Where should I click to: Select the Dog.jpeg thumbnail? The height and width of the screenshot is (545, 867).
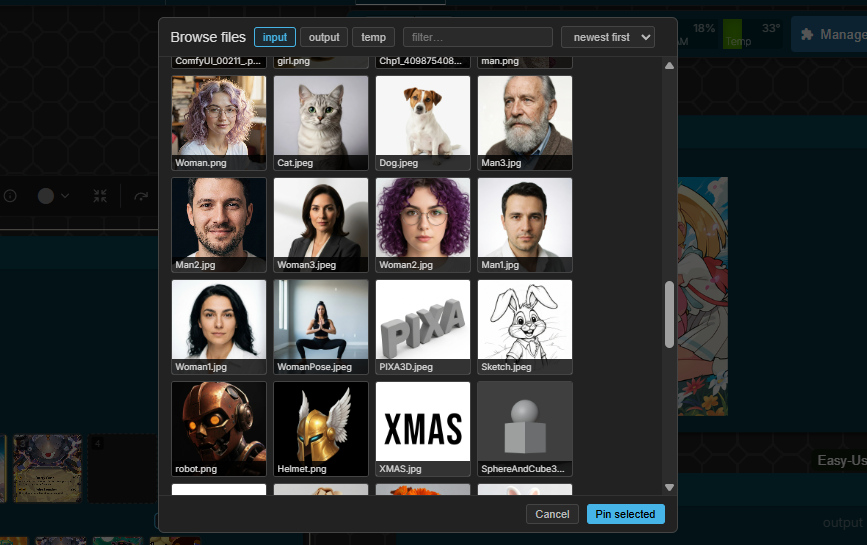[423, 123]
